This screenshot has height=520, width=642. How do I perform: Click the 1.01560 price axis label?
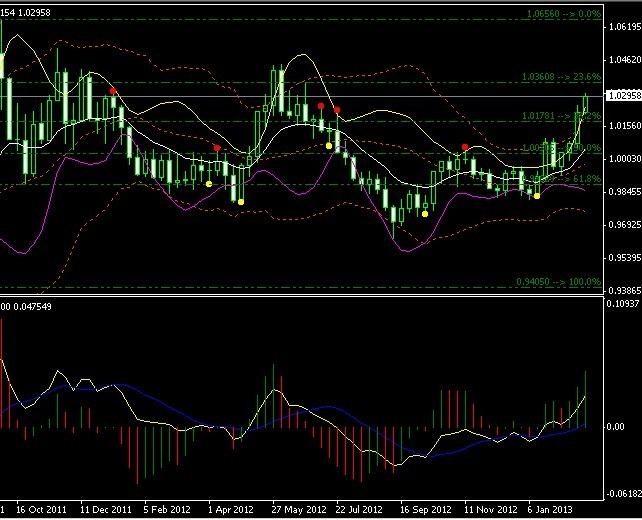[x=625, y=126]
